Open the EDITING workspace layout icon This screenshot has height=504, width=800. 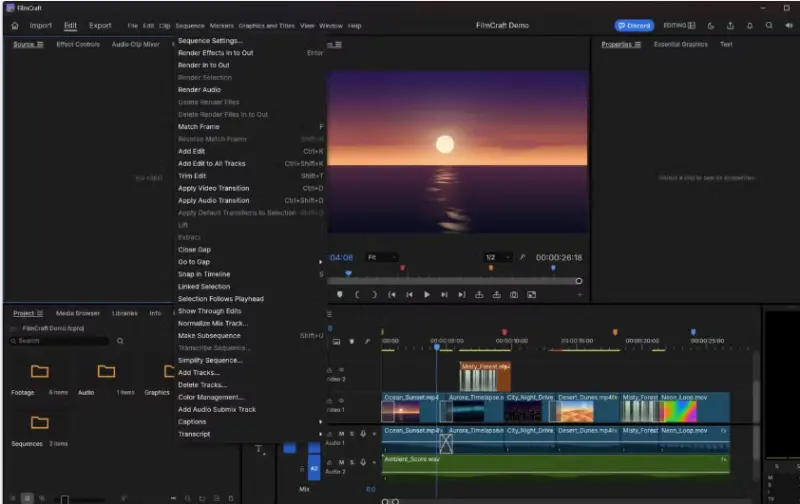pyautogui.click(x=692, y=26)
